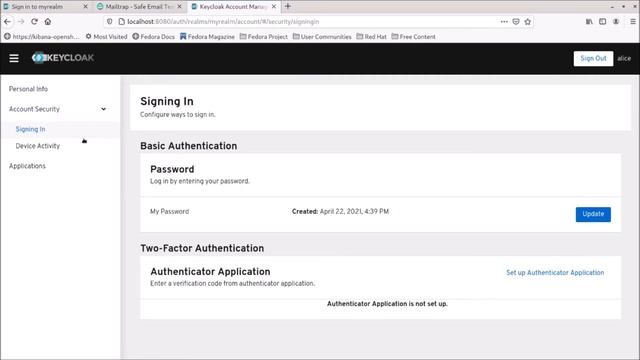This screenshot has height=360, width=640.
Task: Click the Keycloak logo
Action: pyautogui.click(x=63, y=58)
